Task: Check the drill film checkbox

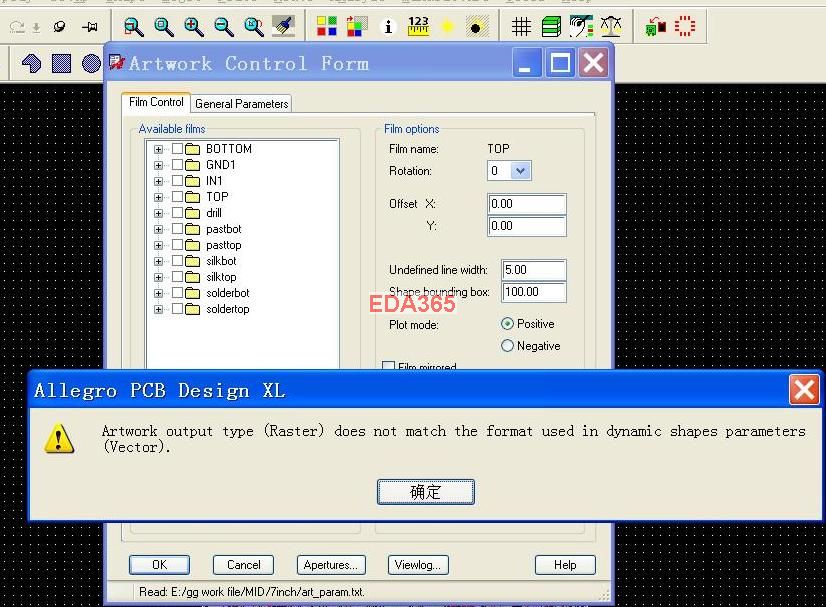Action: (178, 213)
